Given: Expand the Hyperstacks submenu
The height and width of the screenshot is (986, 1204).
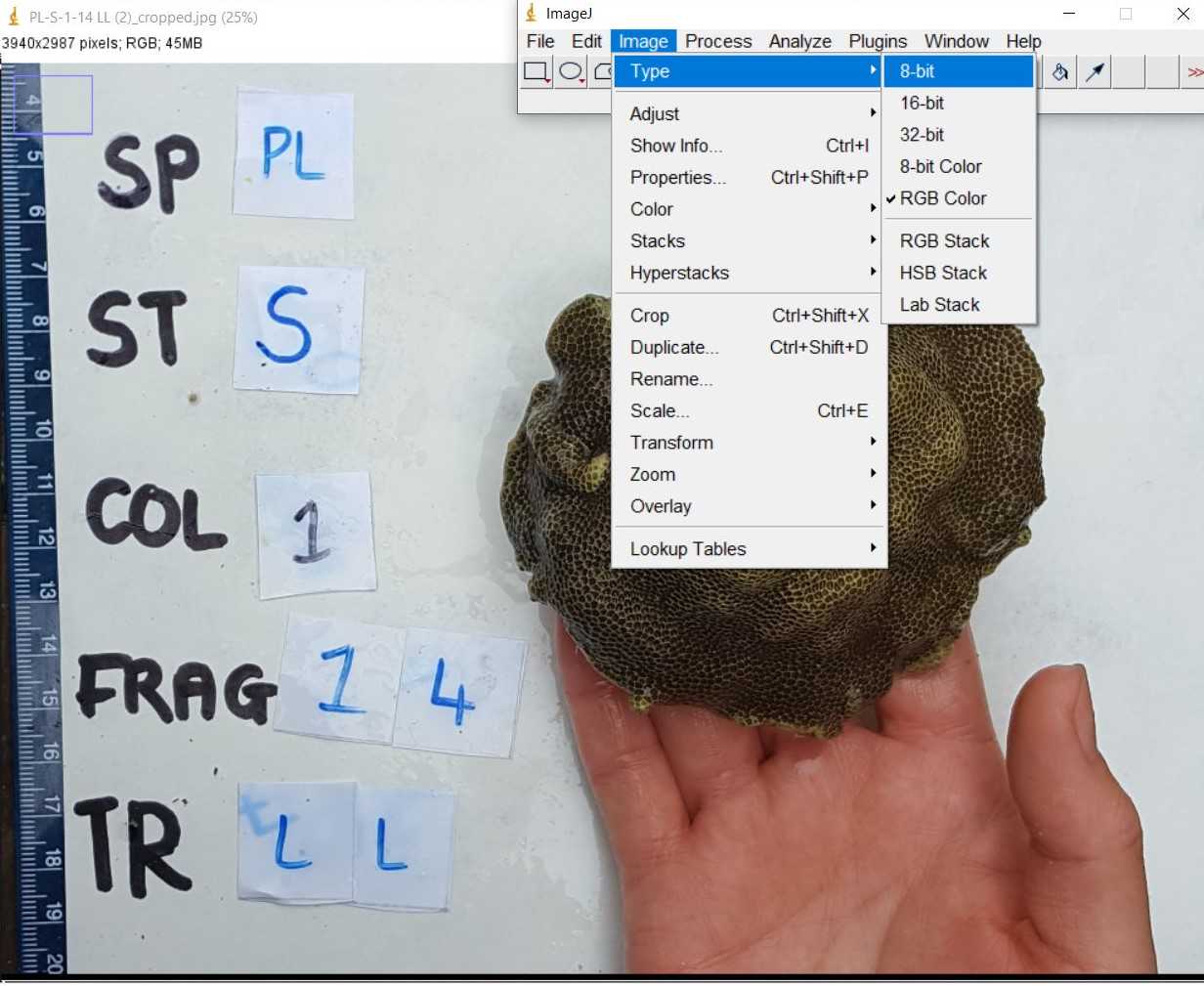Looking at the screenshot, I should tap(749, 273).
